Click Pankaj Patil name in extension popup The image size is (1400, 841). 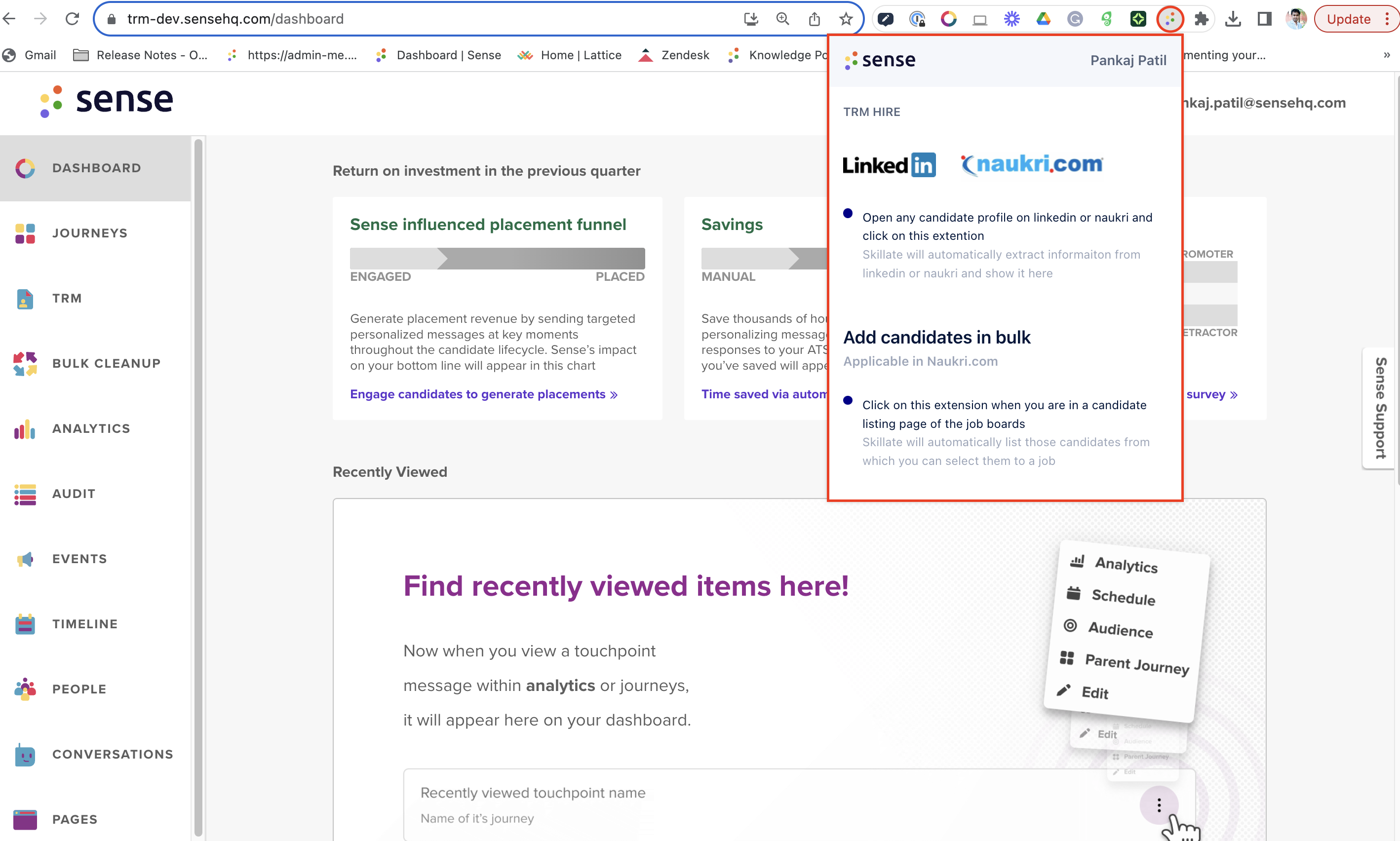[x=1128, y=60]
